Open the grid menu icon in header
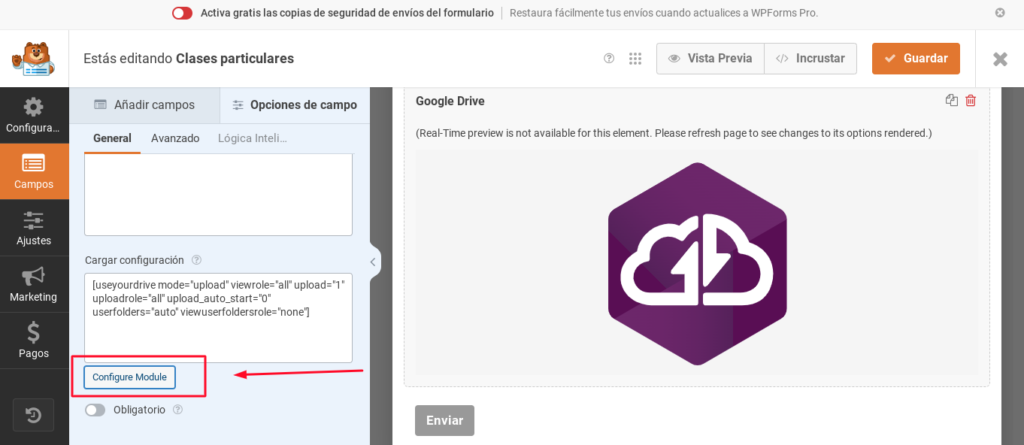The image size is (1024, 445). [x=635, y=58]
